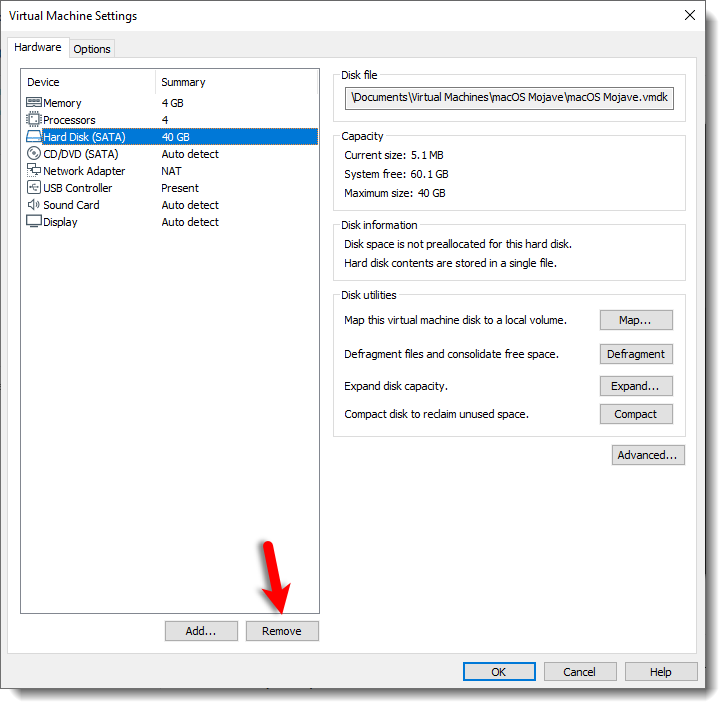Click the CD/DVD (SATA) disc icon
Screen dimensions: 728x711
[x=34, y=154]
